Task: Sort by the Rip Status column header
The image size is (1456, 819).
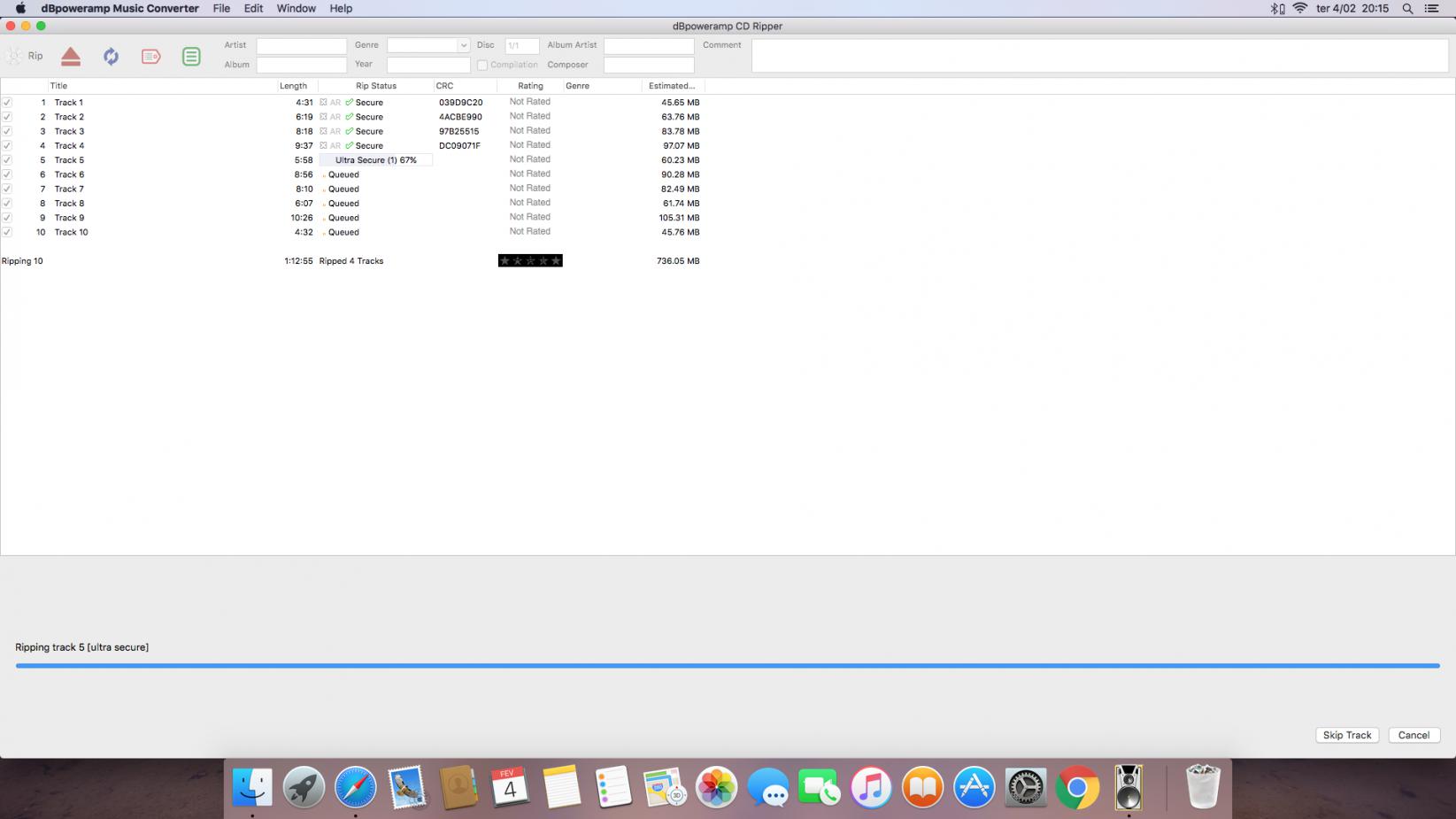Action: coord(375,86)
